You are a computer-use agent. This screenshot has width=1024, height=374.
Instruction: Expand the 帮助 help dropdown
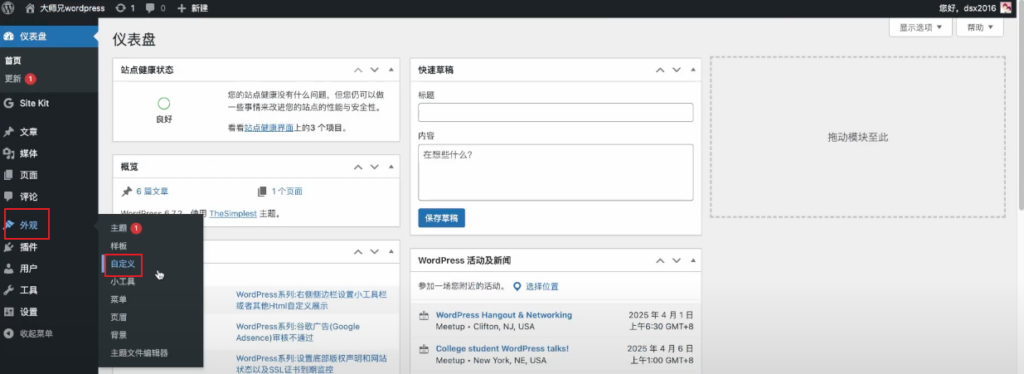pyautogui.click(x=980, y=27)
